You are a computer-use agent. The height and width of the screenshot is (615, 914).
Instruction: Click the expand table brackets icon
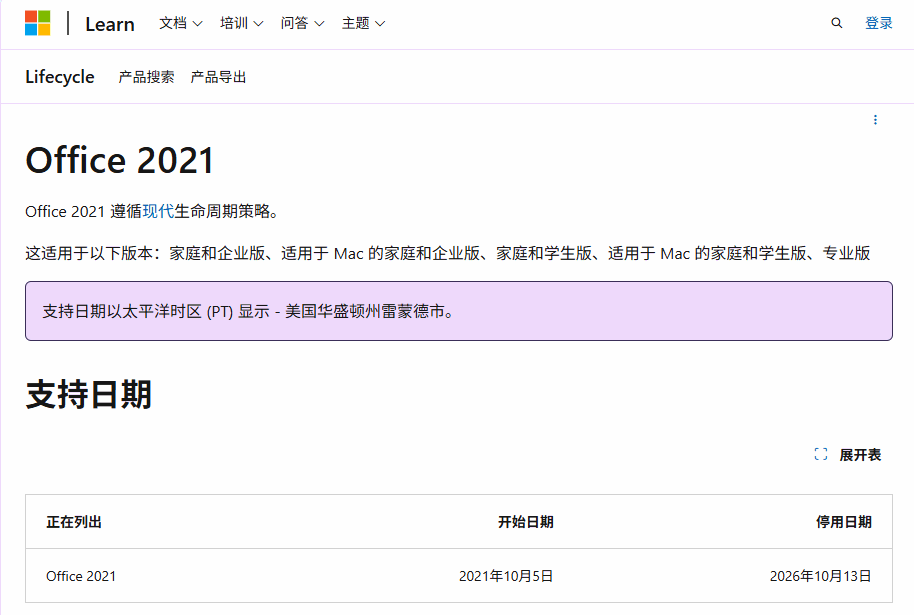coord(819,455)
